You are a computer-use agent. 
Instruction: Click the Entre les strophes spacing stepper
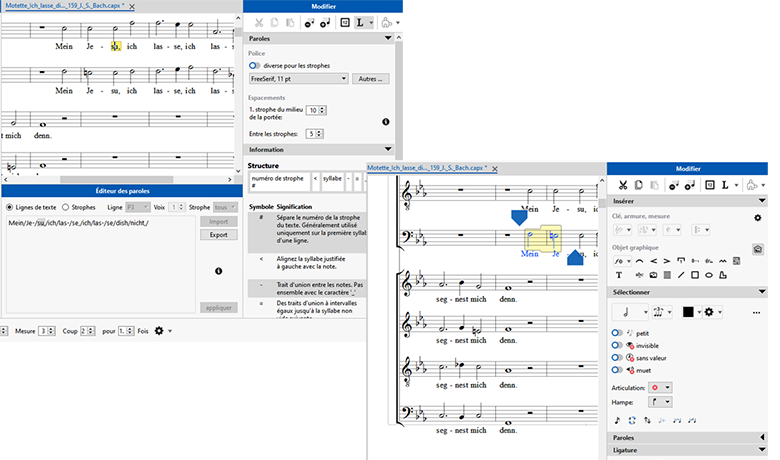[x=314, y=134]
